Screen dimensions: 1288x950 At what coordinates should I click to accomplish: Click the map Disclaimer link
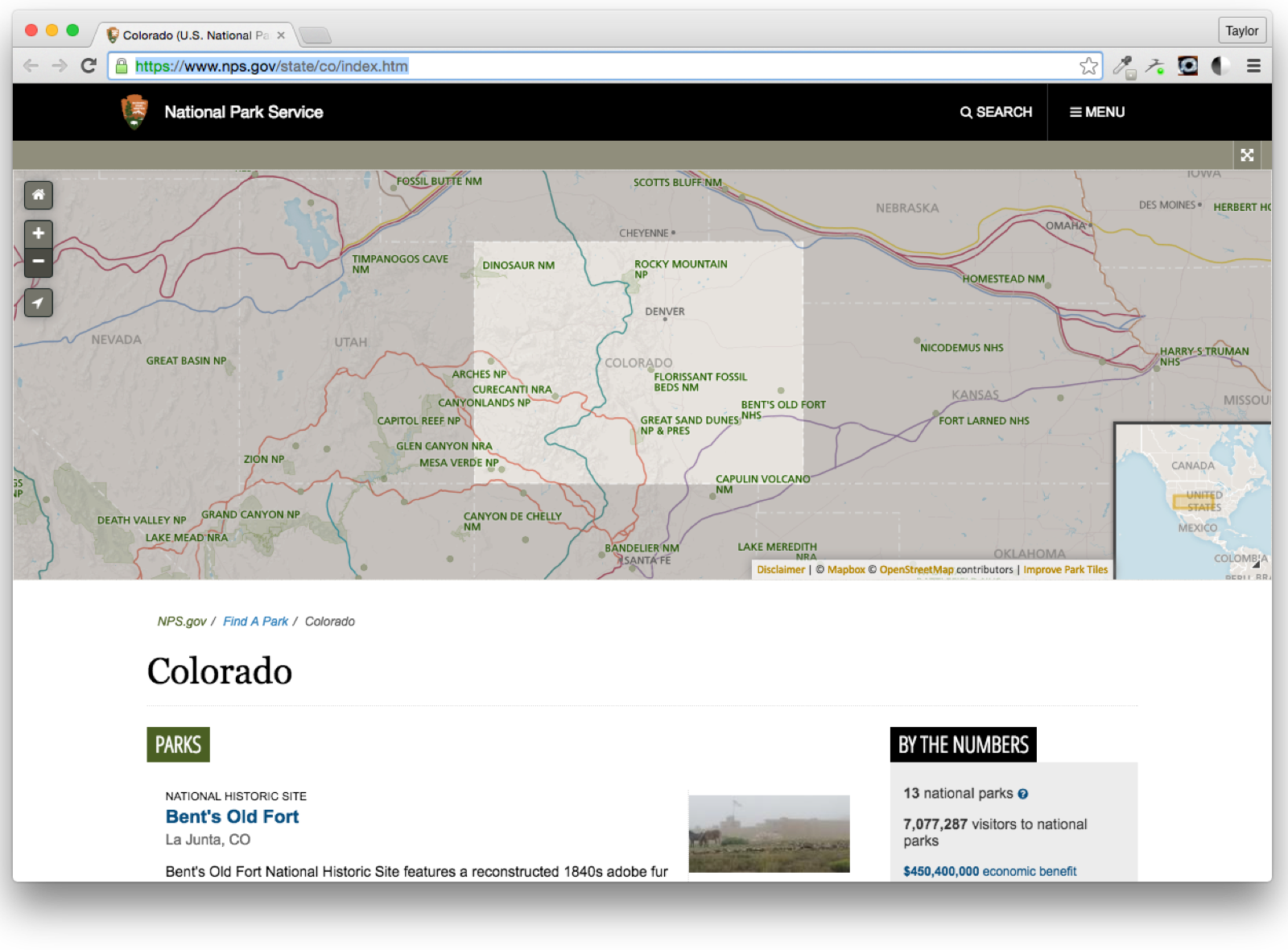781,569
